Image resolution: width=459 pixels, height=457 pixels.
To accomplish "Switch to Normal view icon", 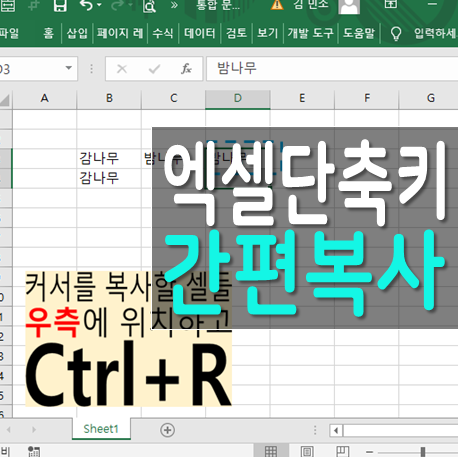I will click(x=271, y=451).
